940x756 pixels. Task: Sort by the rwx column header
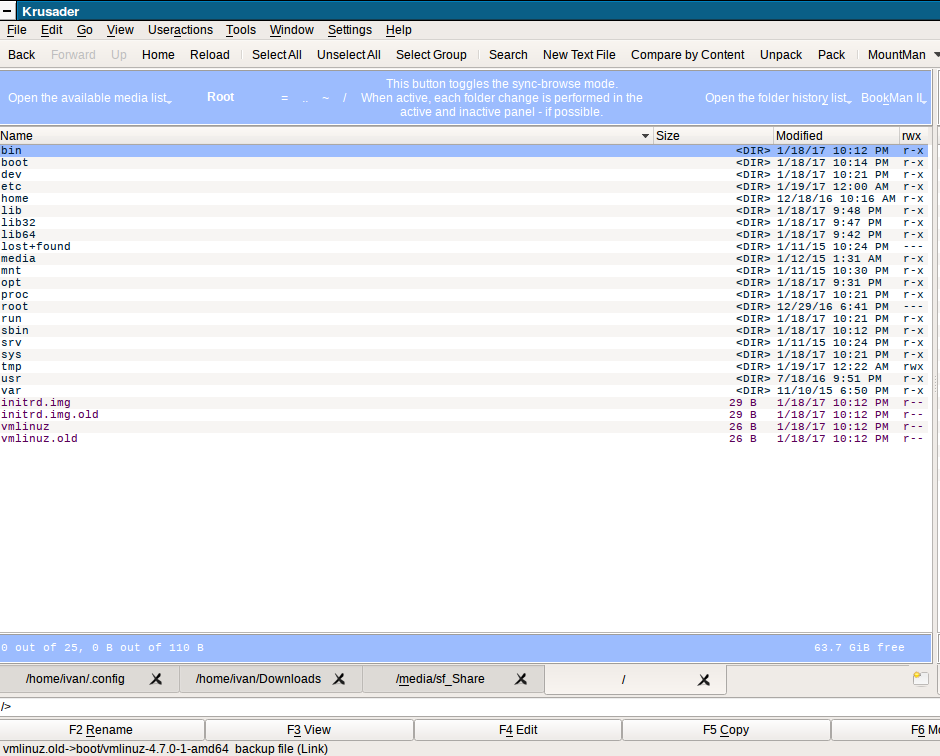915,136
